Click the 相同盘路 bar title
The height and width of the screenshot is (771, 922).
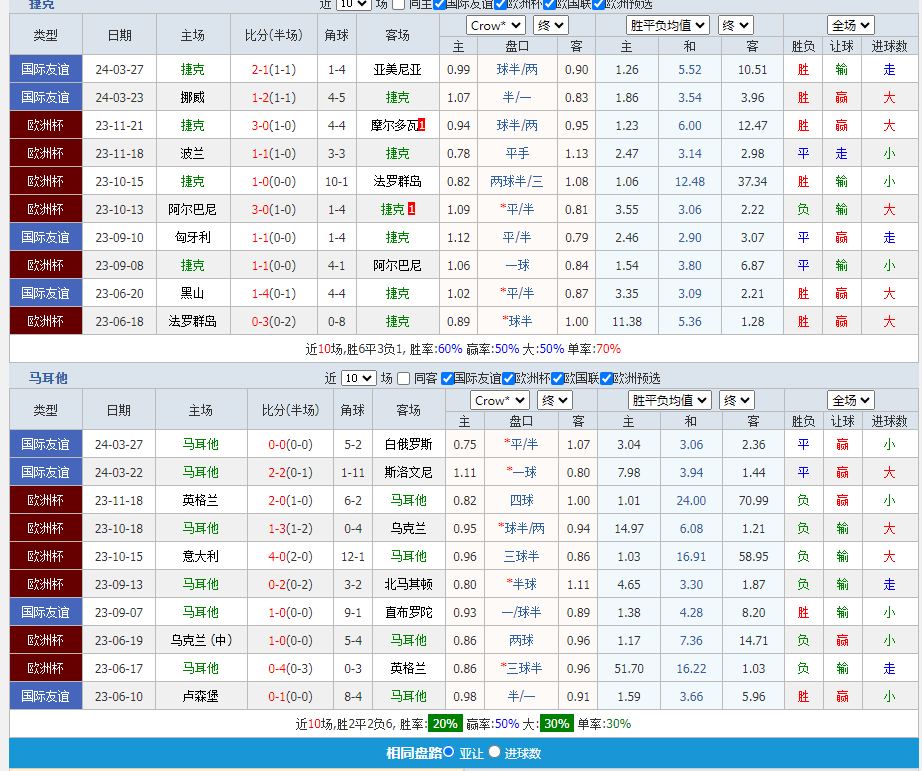(413, 753)
